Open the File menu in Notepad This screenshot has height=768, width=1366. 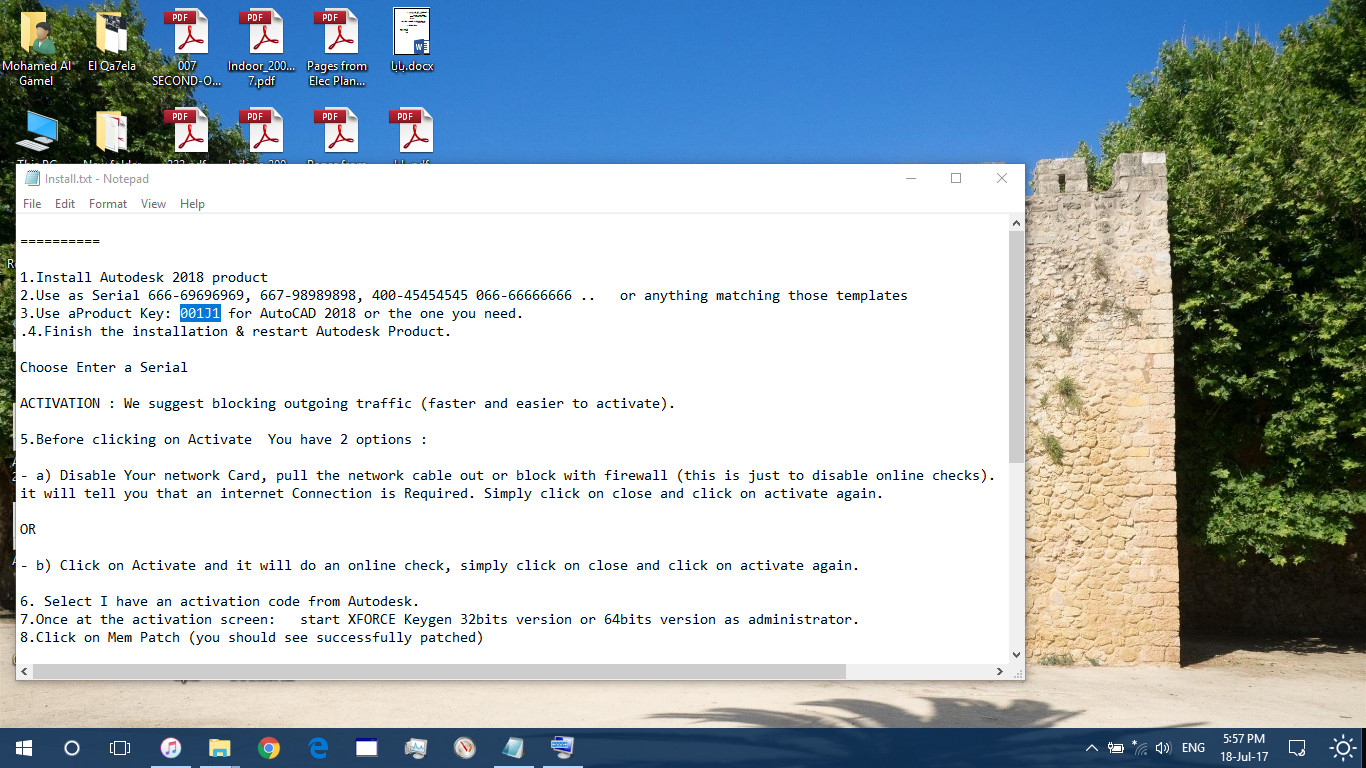[32, 204]
